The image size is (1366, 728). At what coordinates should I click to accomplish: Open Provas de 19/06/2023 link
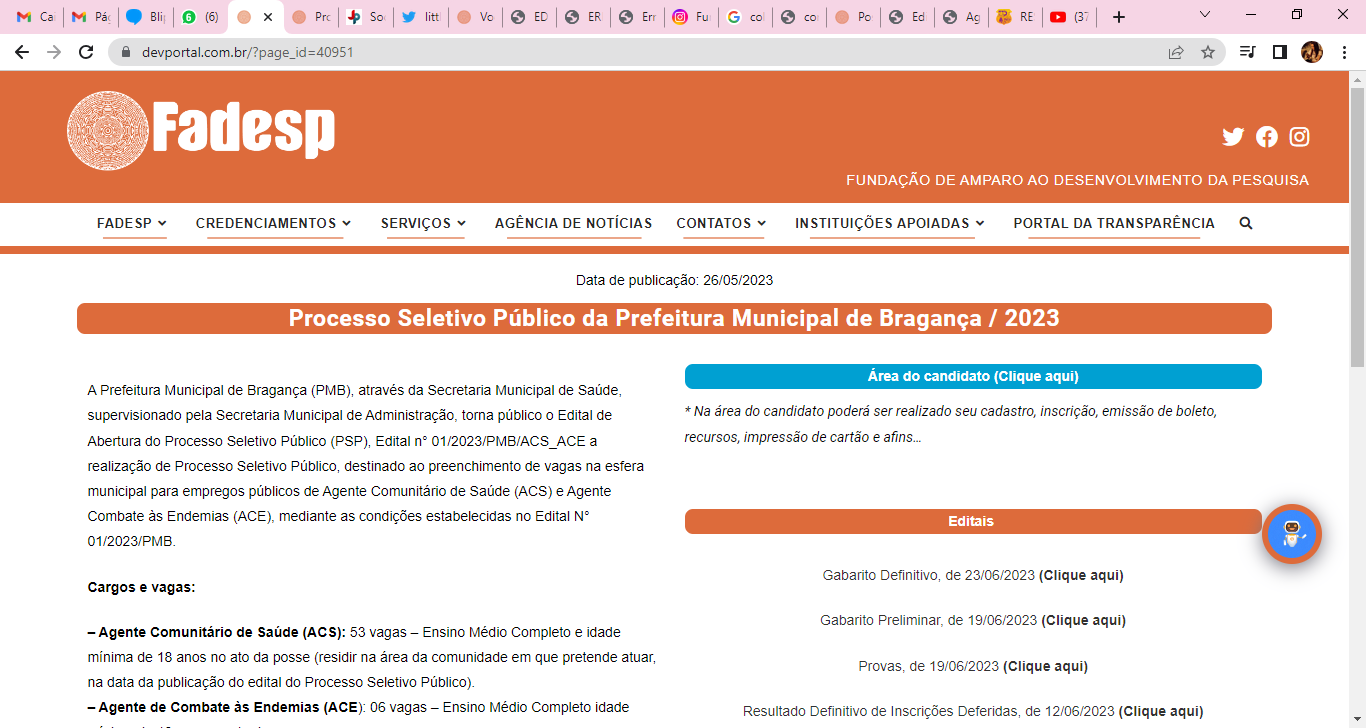[x=1045, y=666]
